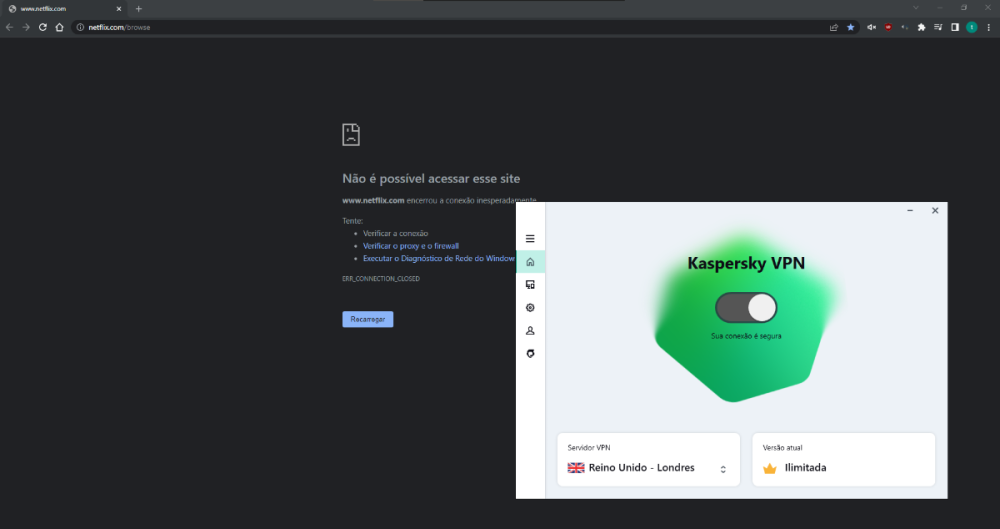Turn off the Kaspersky VPN switch

(x=746, y=308)
